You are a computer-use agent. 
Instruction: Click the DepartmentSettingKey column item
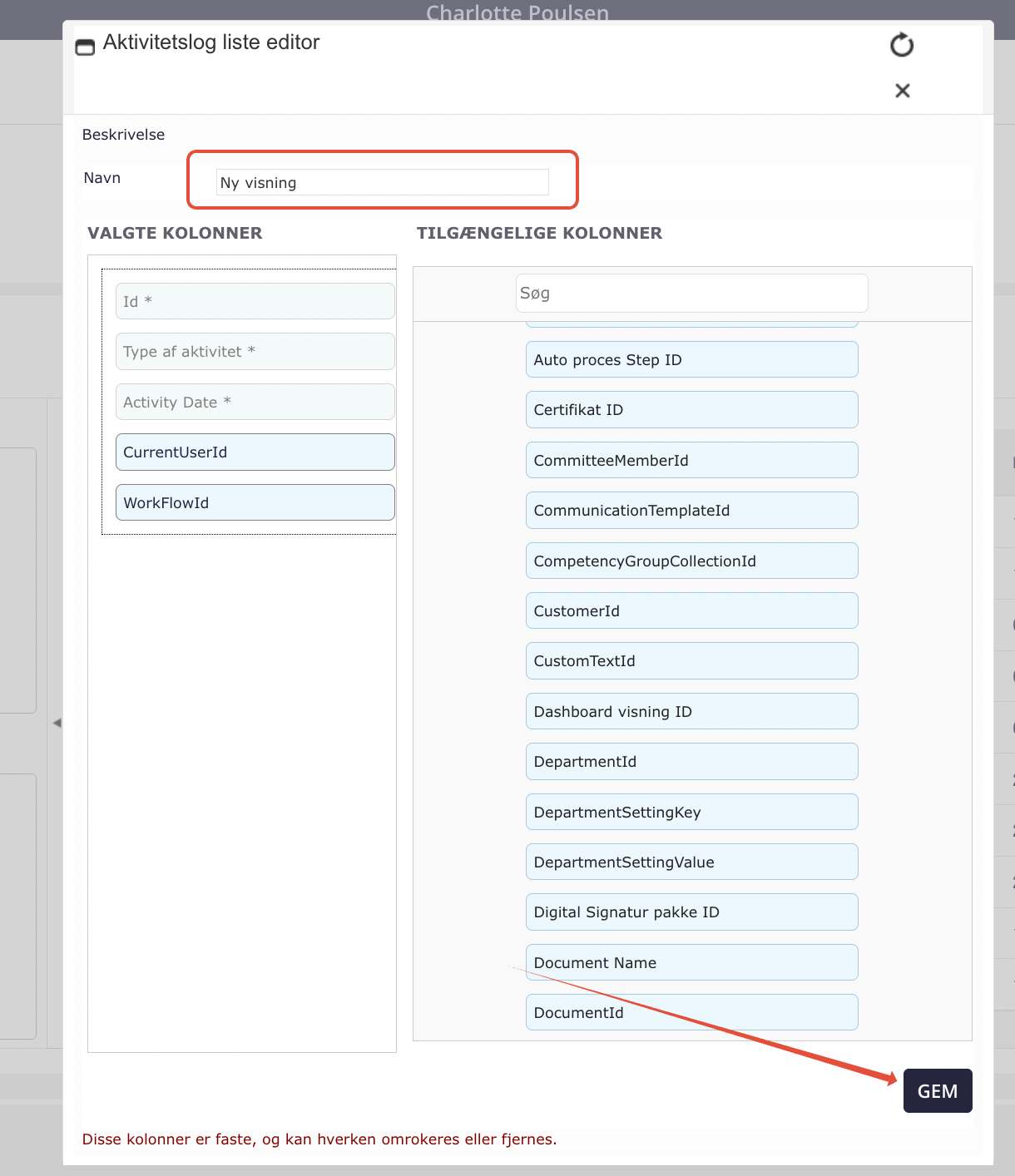coord(691,812)
